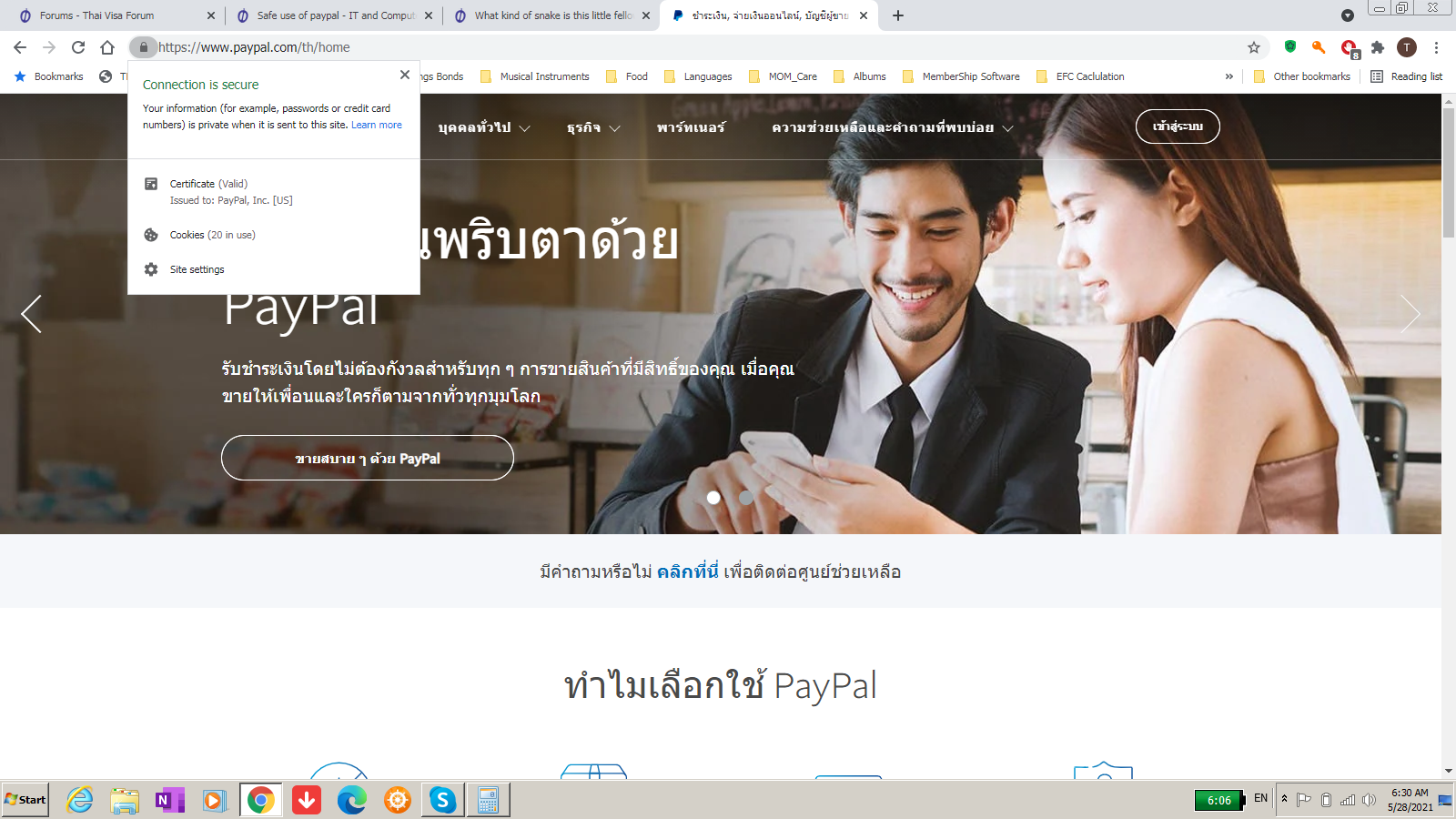Show previous carousel slide arrow
Image resolution: width=1456 pixels, height=819 pixels.
32,314
